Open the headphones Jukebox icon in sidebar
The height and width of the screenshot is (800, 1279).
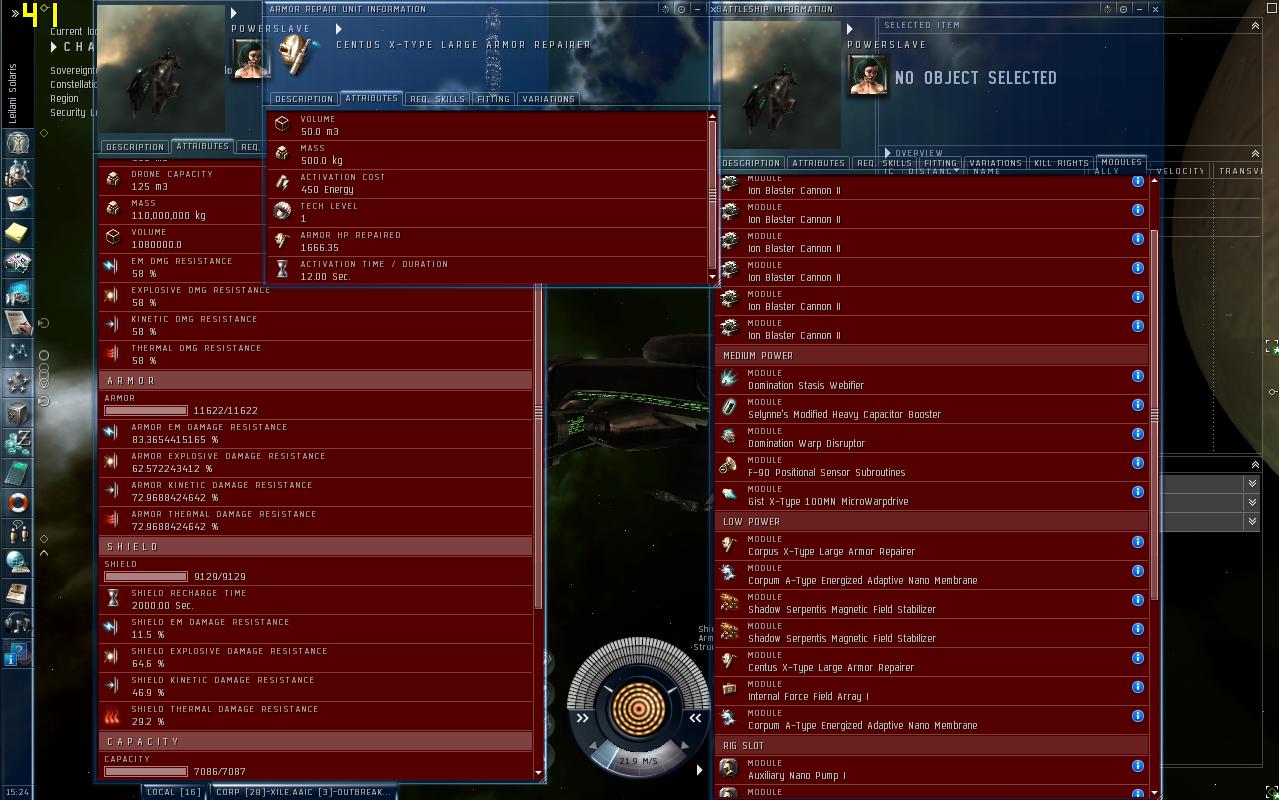tap(17, 622)
